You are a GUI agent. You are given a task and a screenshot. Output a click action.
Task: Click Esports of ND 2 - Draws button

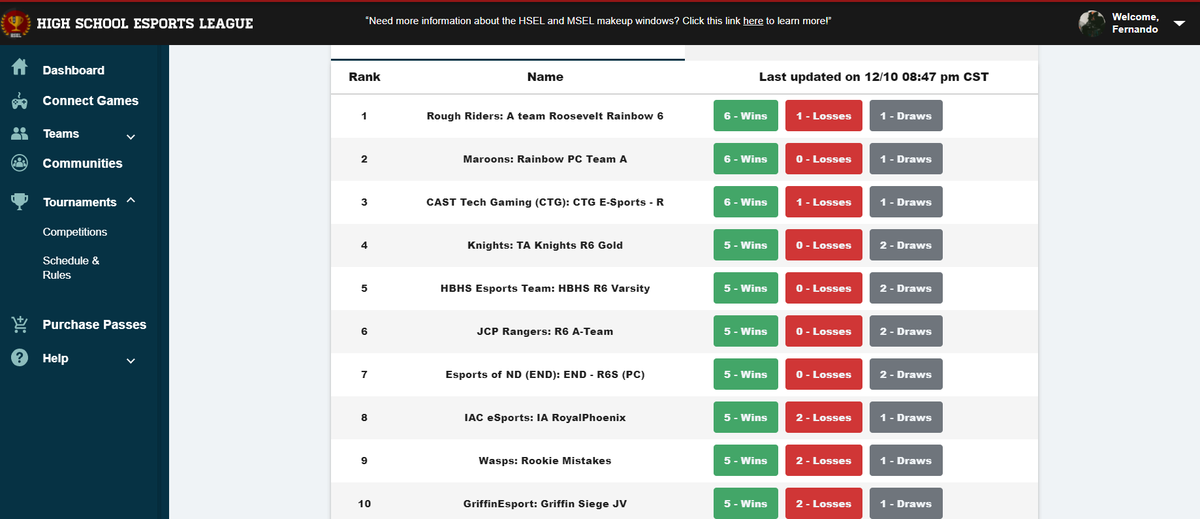point(906,374)
